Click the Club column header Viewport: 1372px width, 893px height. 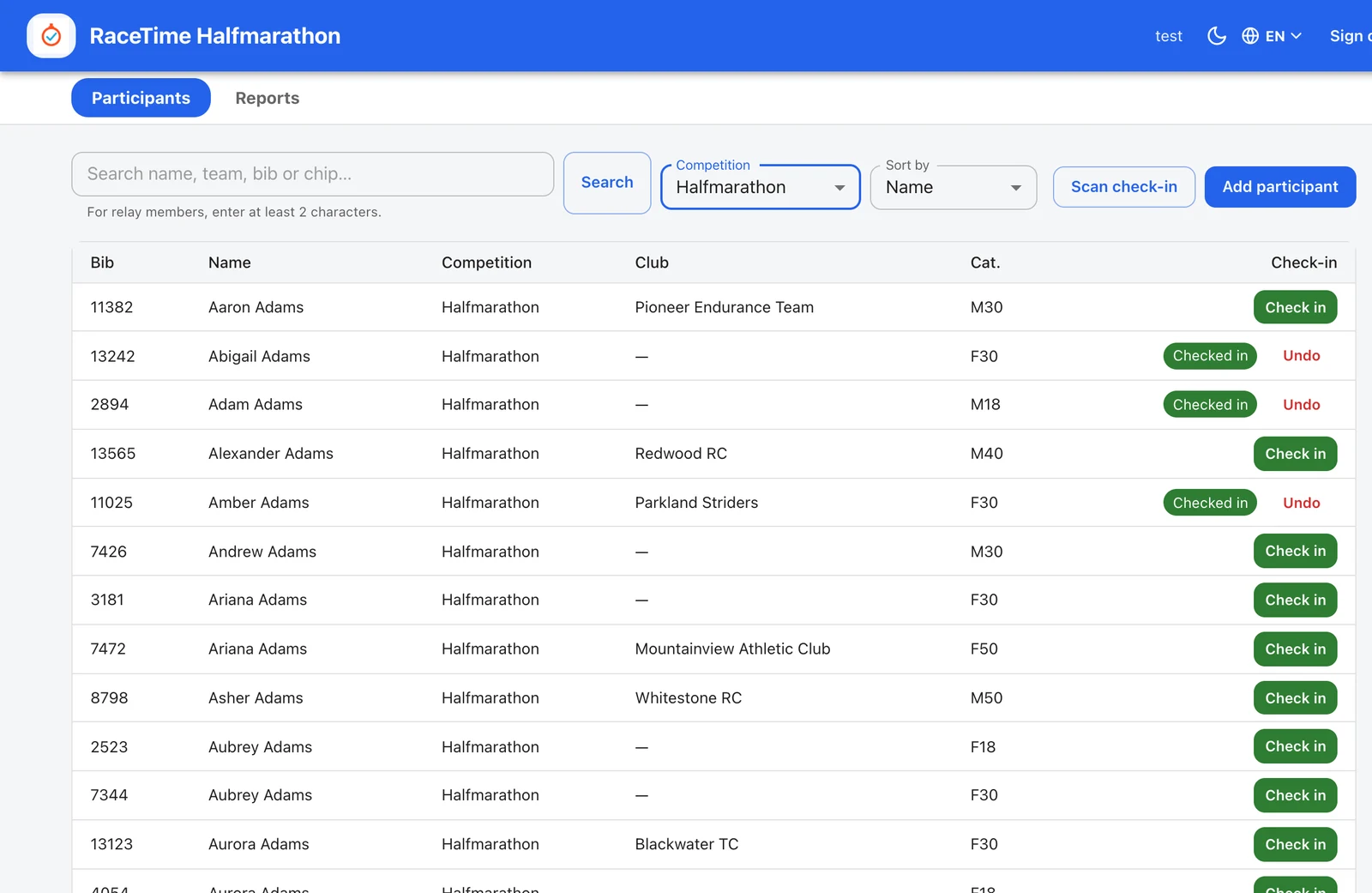[x=652, y=262]
